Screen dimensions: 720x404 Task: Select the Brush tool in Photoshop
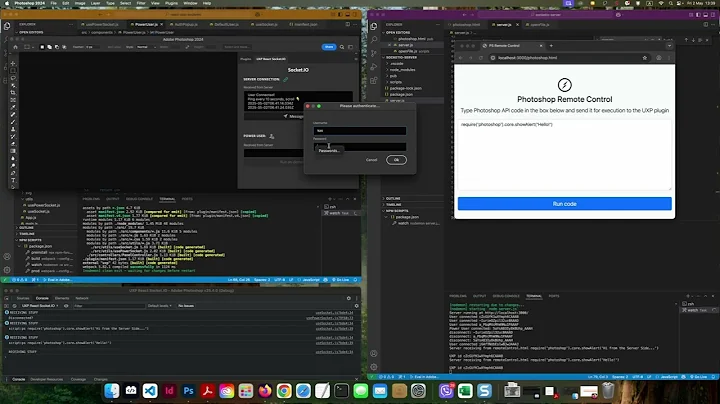[13, 122]
